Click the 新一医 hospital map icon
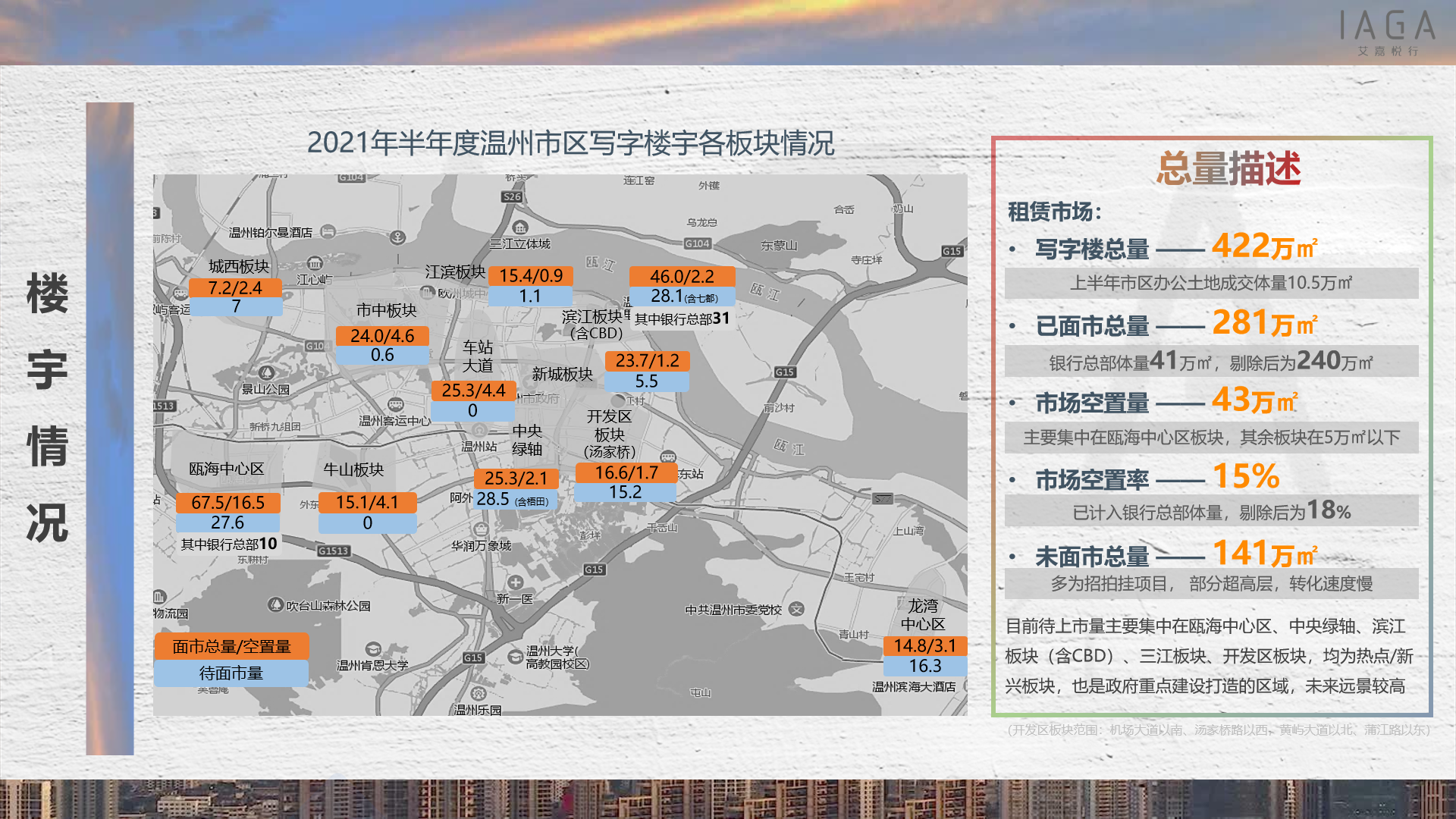1456x819 pixels. pyautogui.click(x=516, y=582)
